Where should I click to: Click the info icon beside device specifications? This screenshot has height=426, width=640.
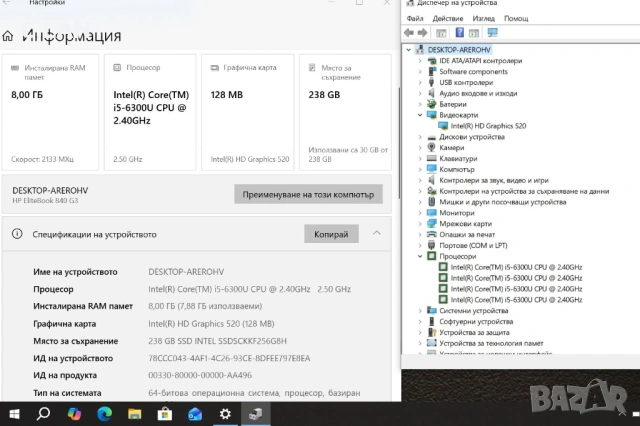[x=17, y=234]
